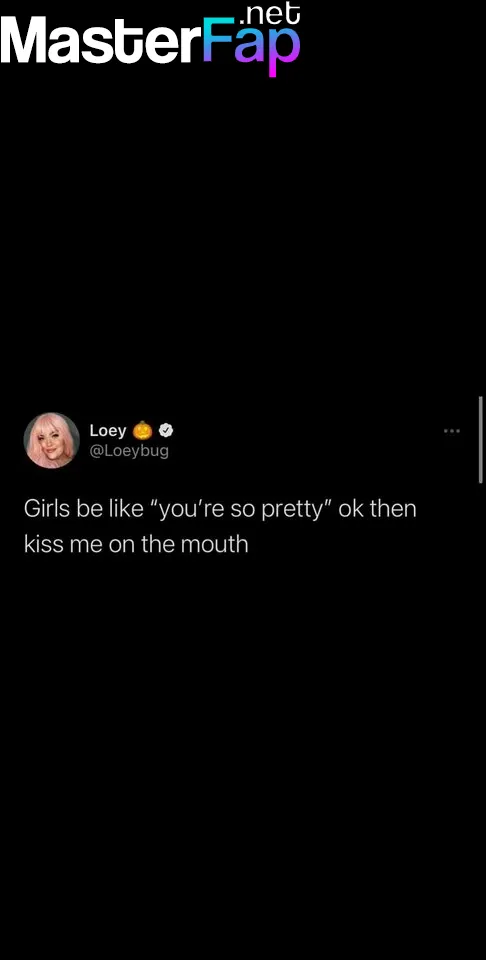This screenshot has height=960, width=486.
Task: Click the MasterFap watermark logo
Action: tap(151, 39)
